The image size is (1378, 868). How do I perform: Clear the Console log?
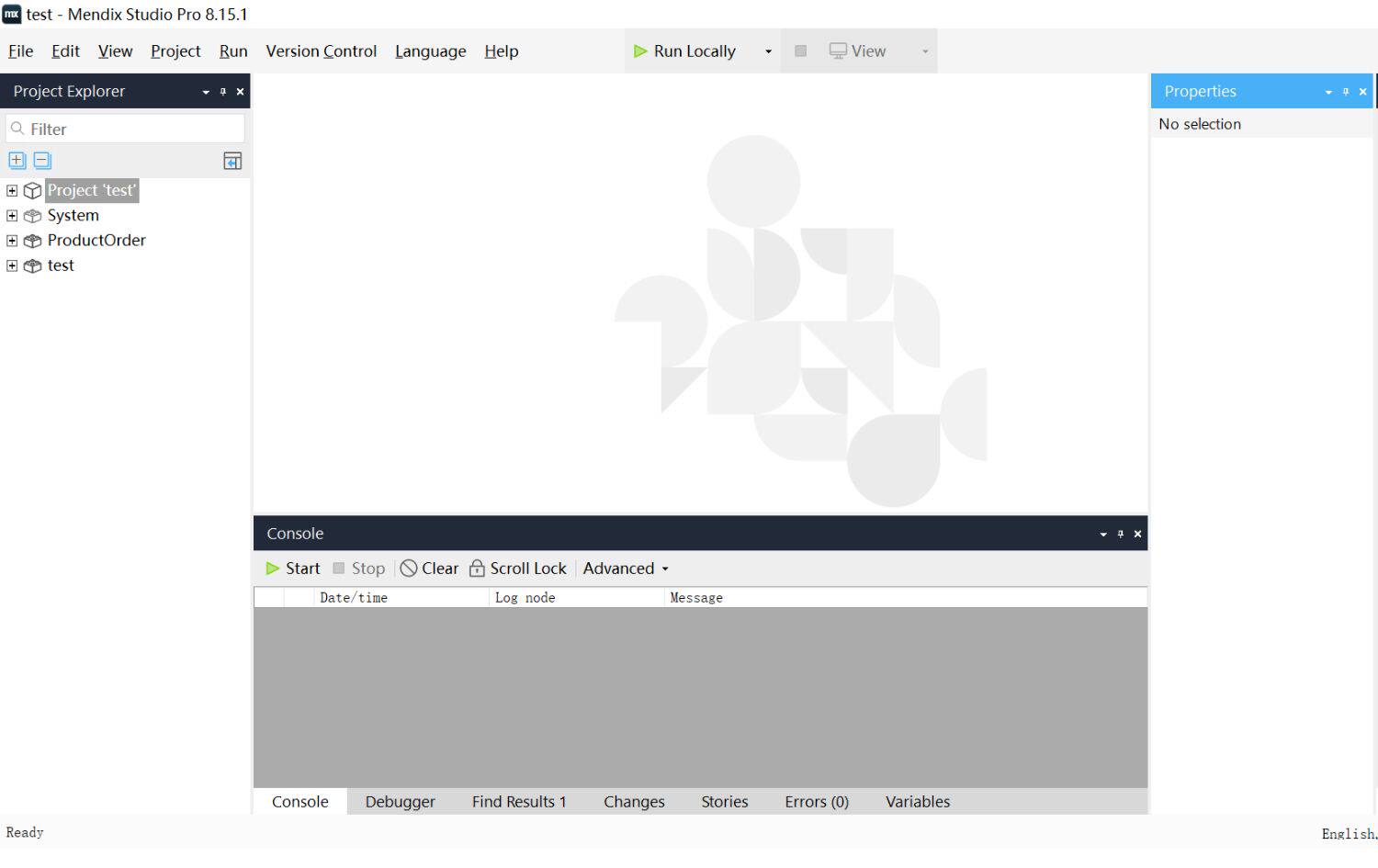(429, 569)
